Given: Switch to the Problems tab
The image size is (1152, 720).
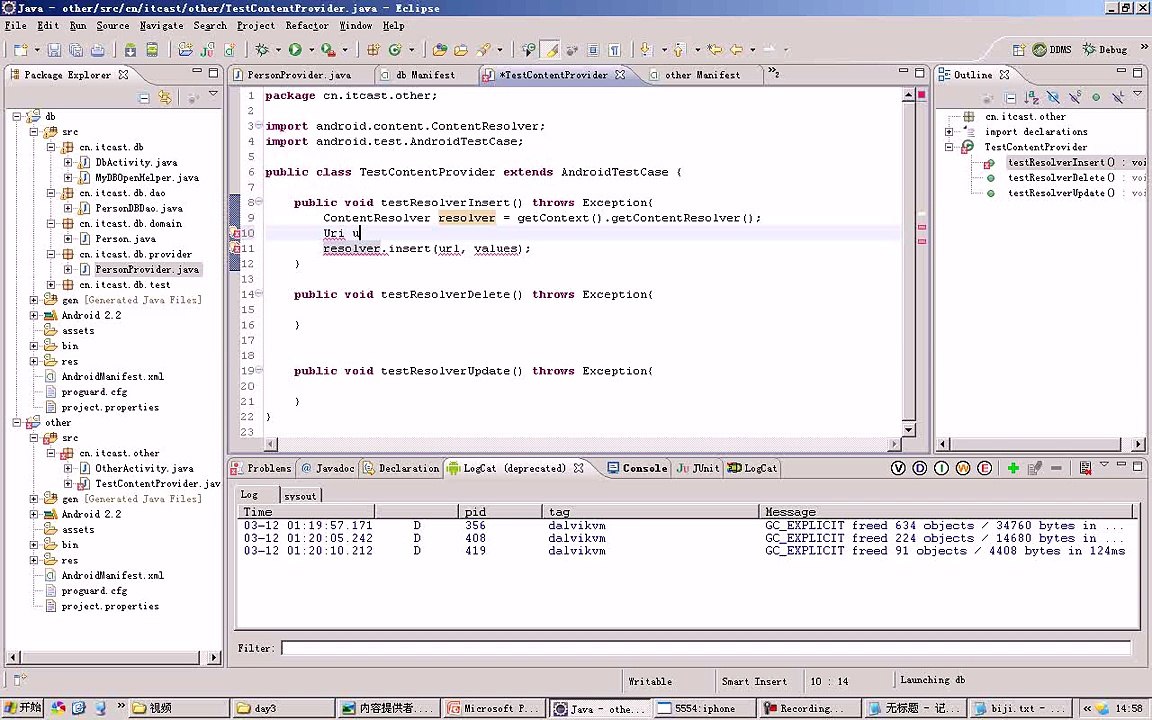Looking at the screenshot, I should (x=262, y=468).
